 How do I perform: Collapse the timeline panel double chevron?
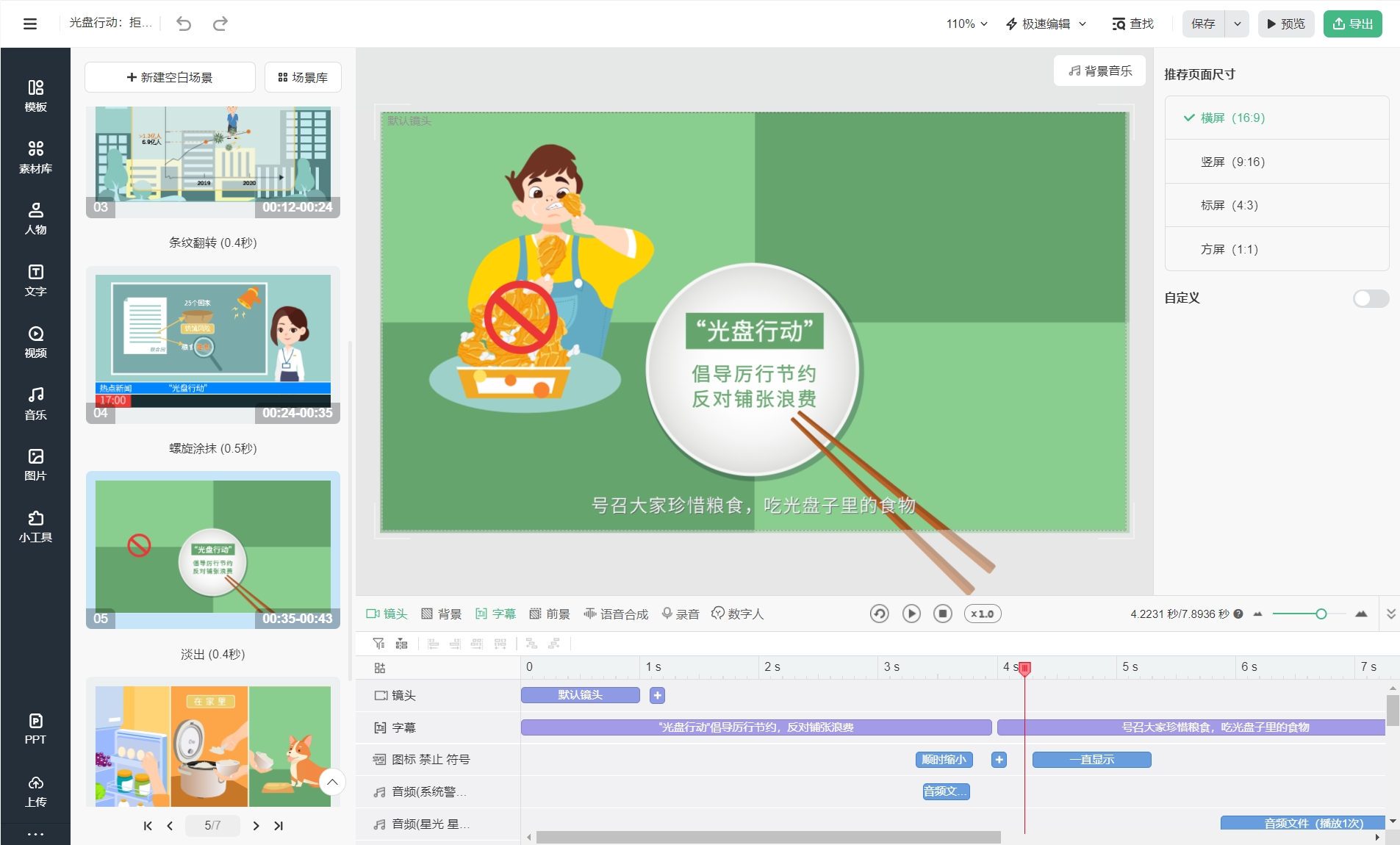point(1390,614)
